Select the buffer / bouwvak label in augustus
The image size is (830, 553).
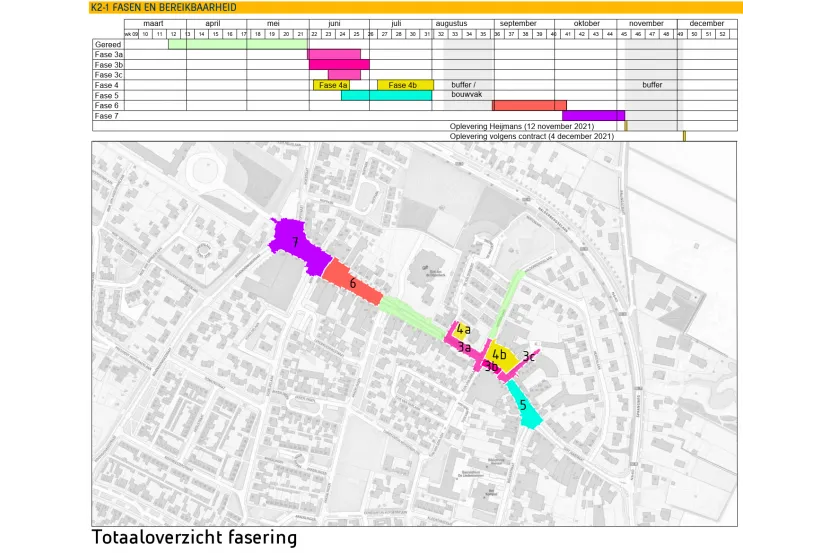[x=464, y=90]
